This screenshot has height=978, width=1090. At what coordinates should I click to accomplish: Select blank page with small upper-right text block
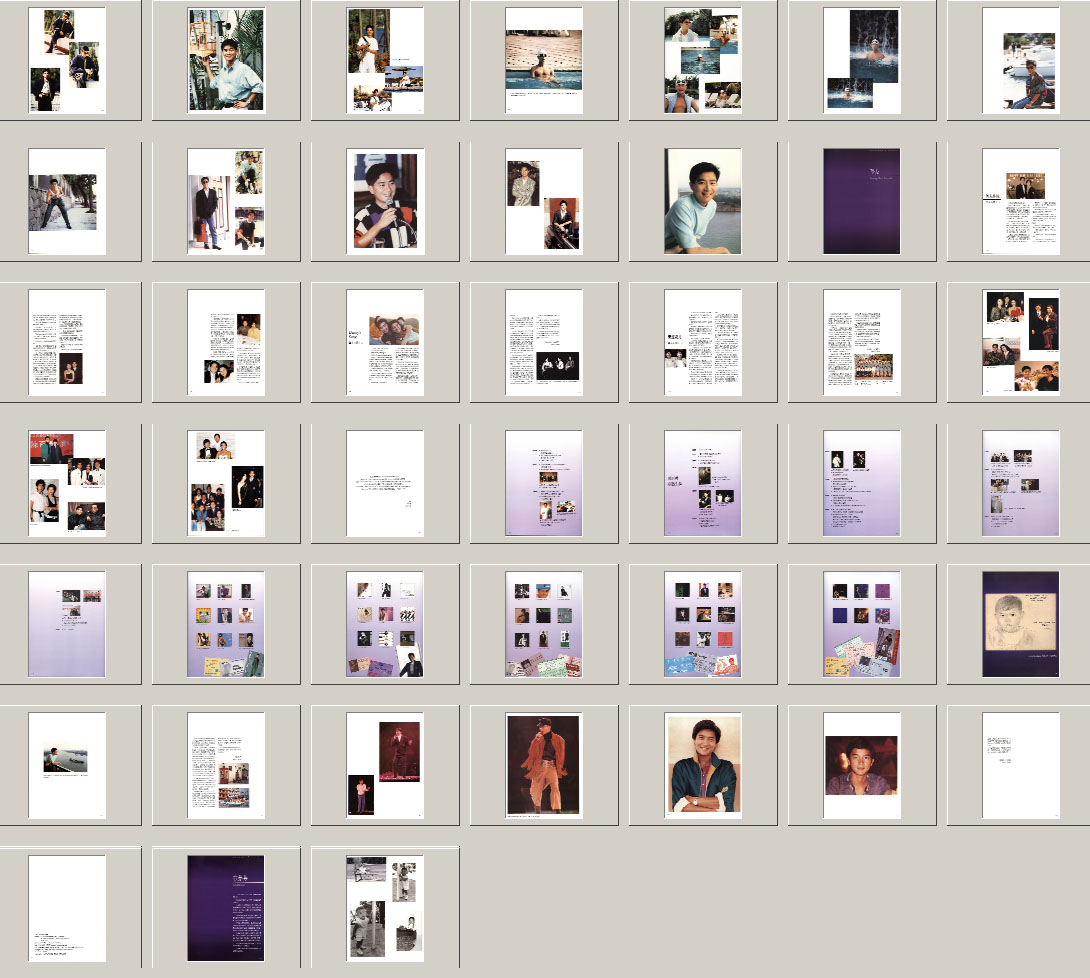[x=1021, y=765]
